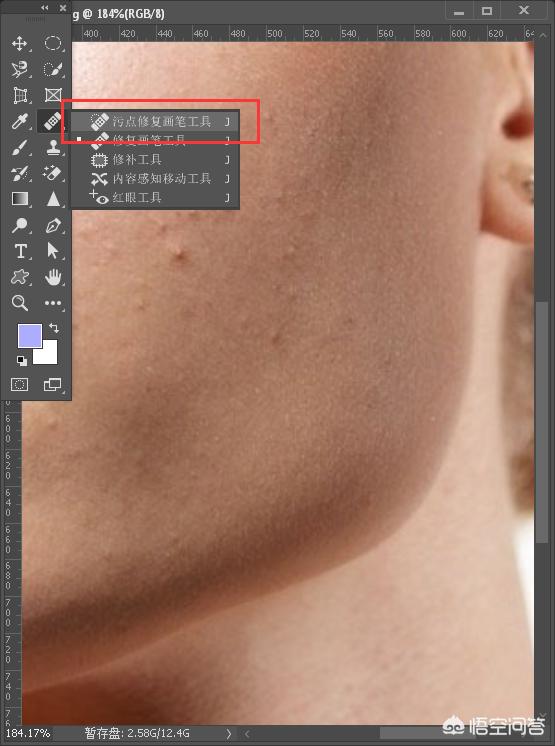
Task: Expand status bar info arrow
Action: coord(229,734)
